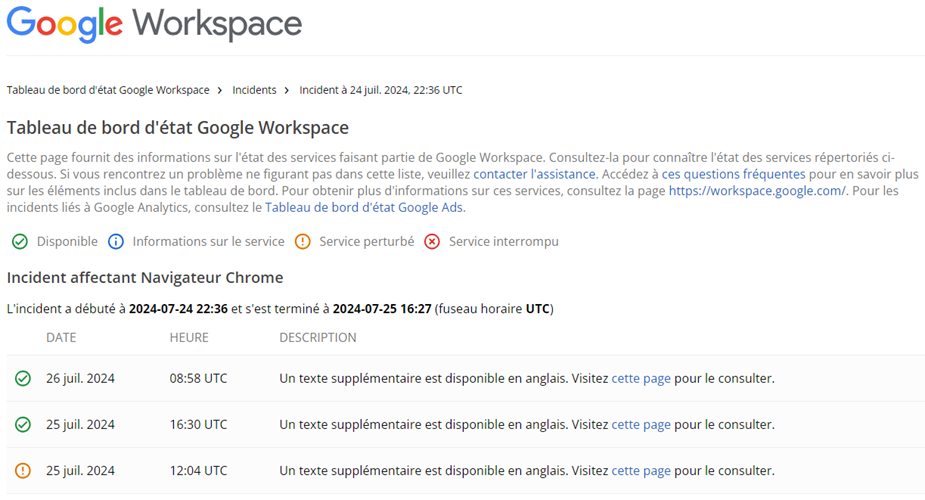Click green check icon in 16:30 UTC row
925x500 pixels.
pyautogui.click(x=23, y=425)
